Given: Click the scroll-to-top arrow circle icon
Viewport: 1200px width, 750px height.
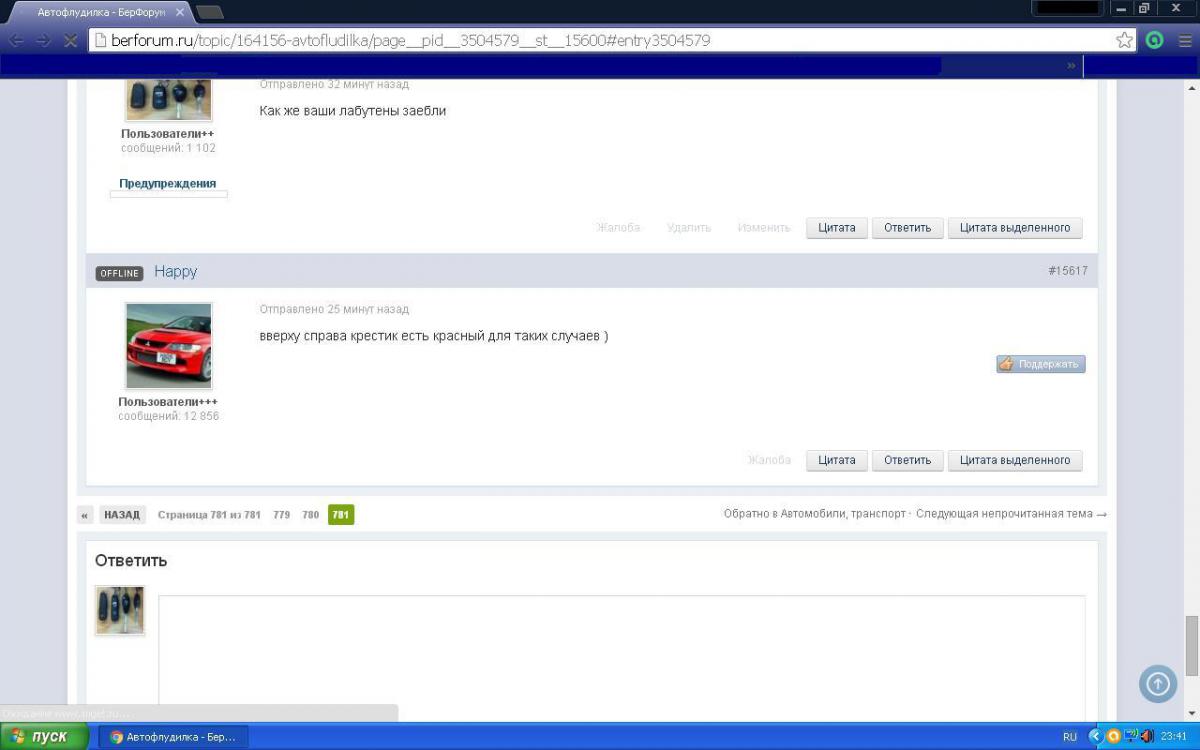Looking at the screenshot, I should [x=1158, y=684].
